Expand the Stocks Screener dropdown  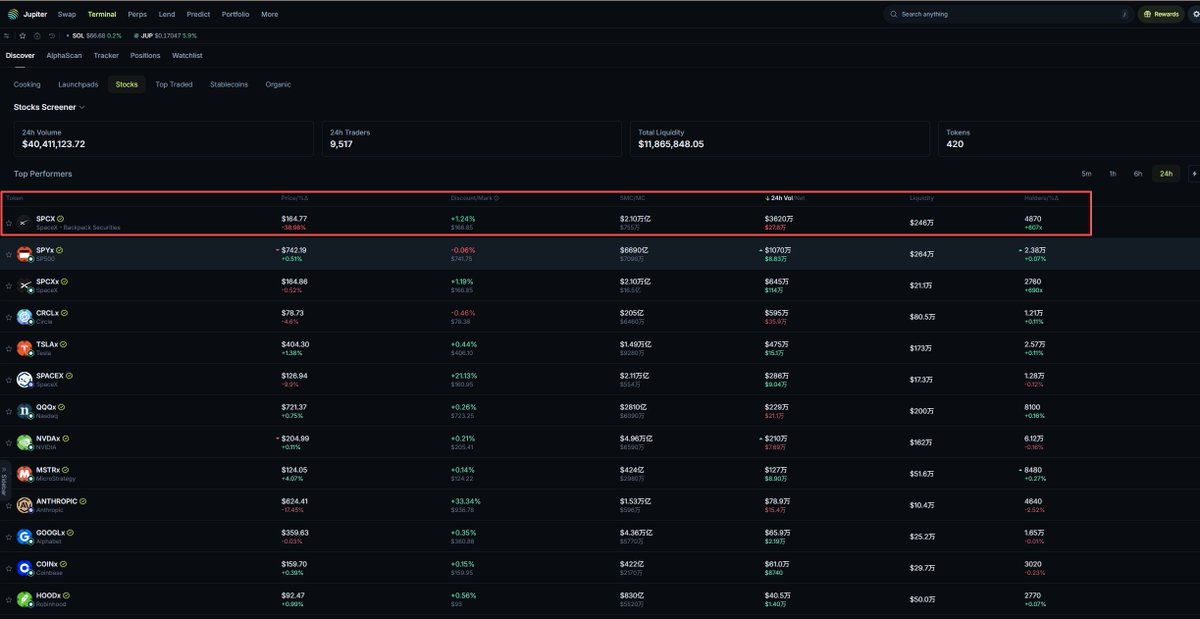tap(49, 107)
